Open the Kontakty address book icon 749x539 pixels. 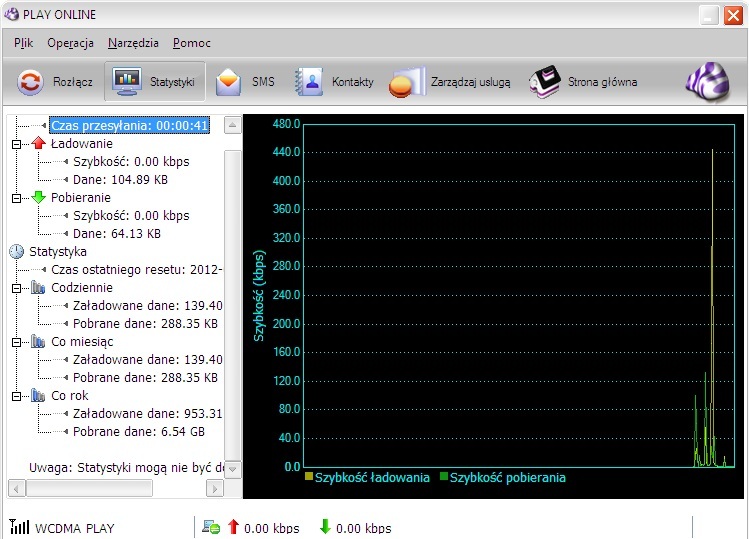(309, 82)
